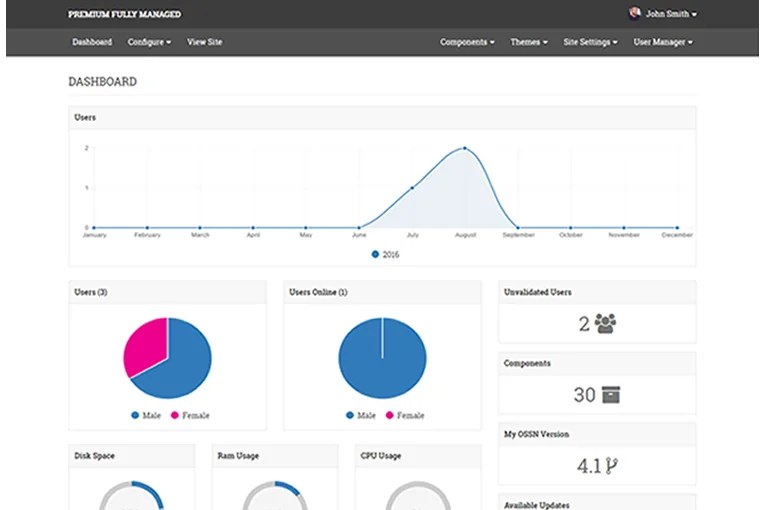Expand the Components dropdown in navbar
Viewport: 770px width, 510px height.
click(467, 42)
